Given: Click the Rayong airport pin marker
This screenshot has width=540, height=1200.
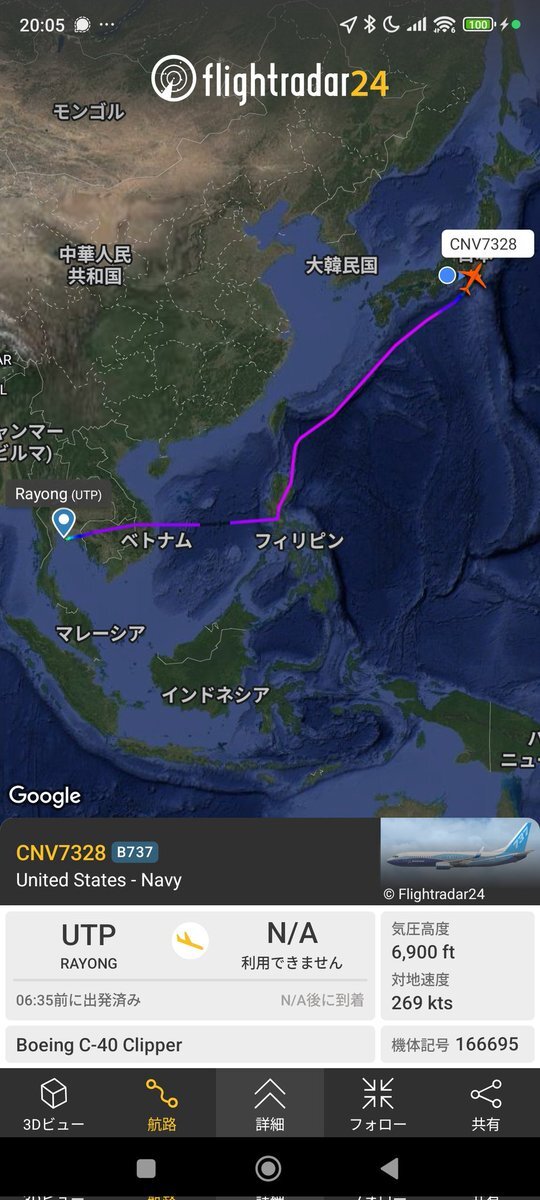Looking at the screenshot, I should click(65, 523).
